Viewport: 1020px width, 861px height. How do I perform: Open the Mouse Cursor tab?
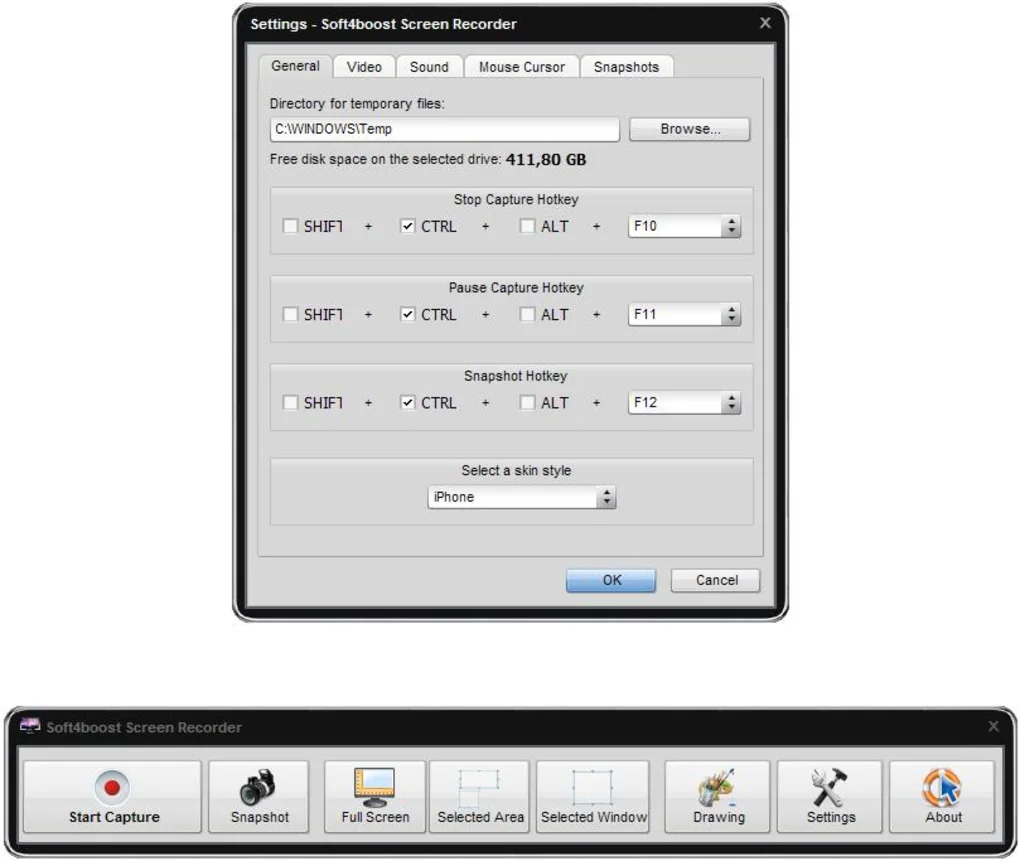click(521, 66)
